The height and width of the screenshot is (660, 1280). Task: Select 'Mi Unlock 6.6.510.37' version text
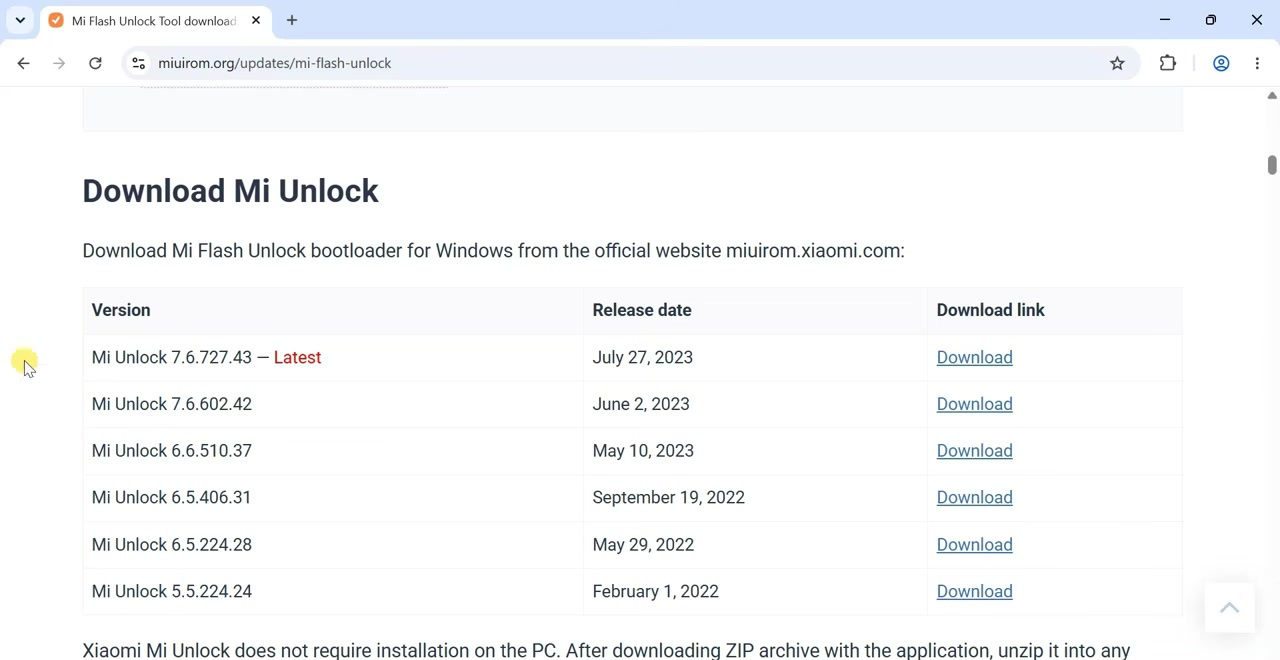(x=172, y=451)
